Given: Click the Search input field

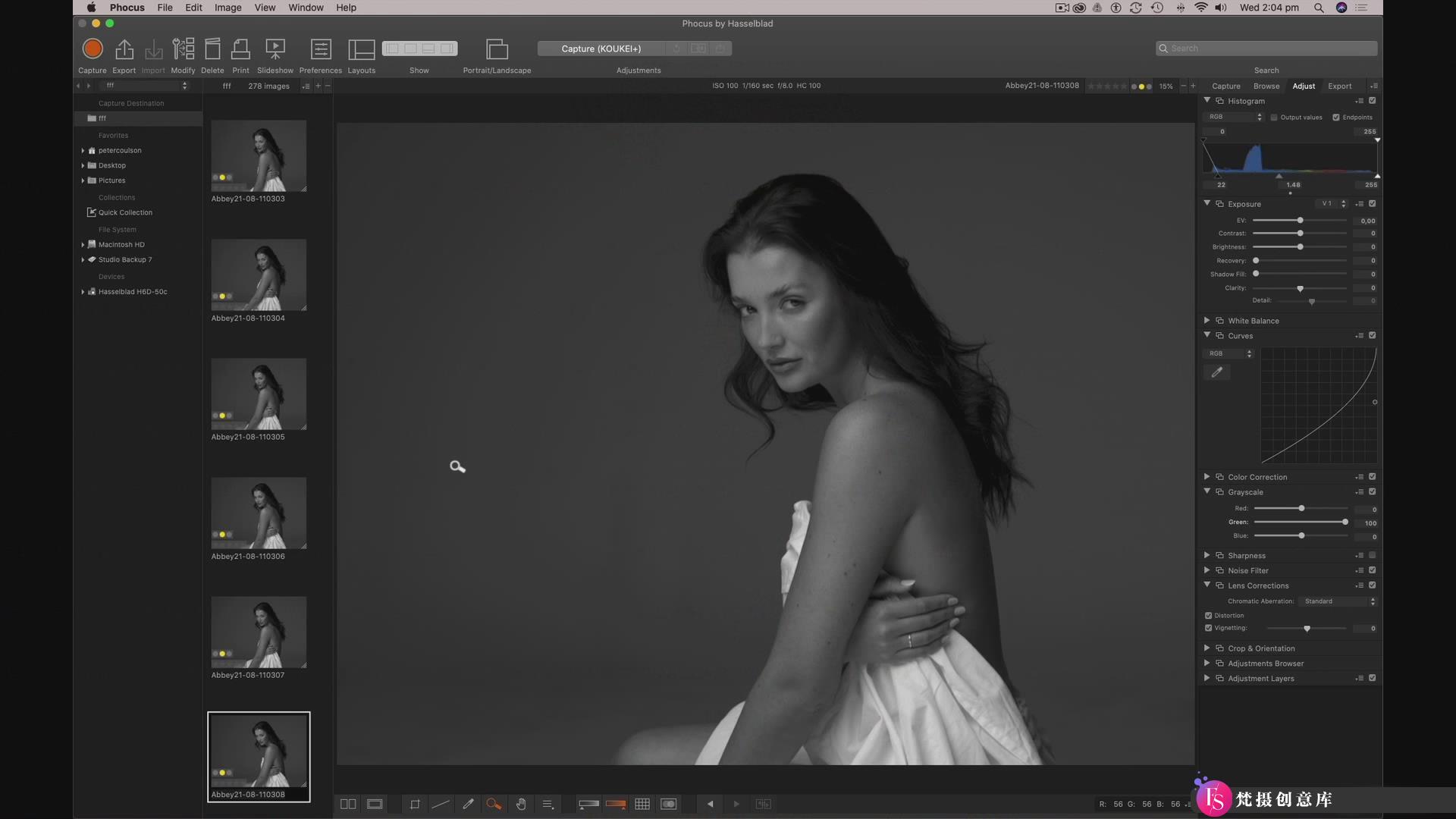Looking at the screenshot, I should 1266,49.
